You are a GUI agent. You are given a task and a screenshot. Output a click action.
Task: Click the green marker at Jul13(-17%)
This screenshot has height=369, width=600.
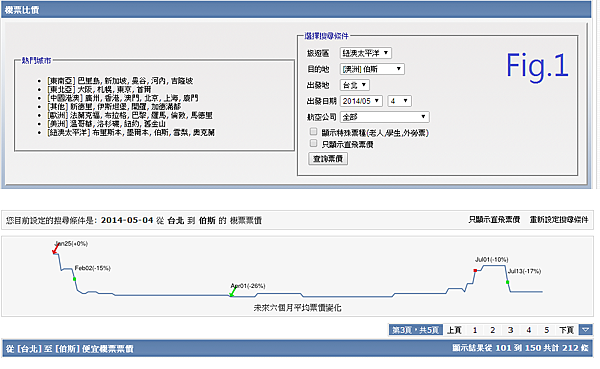507,282
